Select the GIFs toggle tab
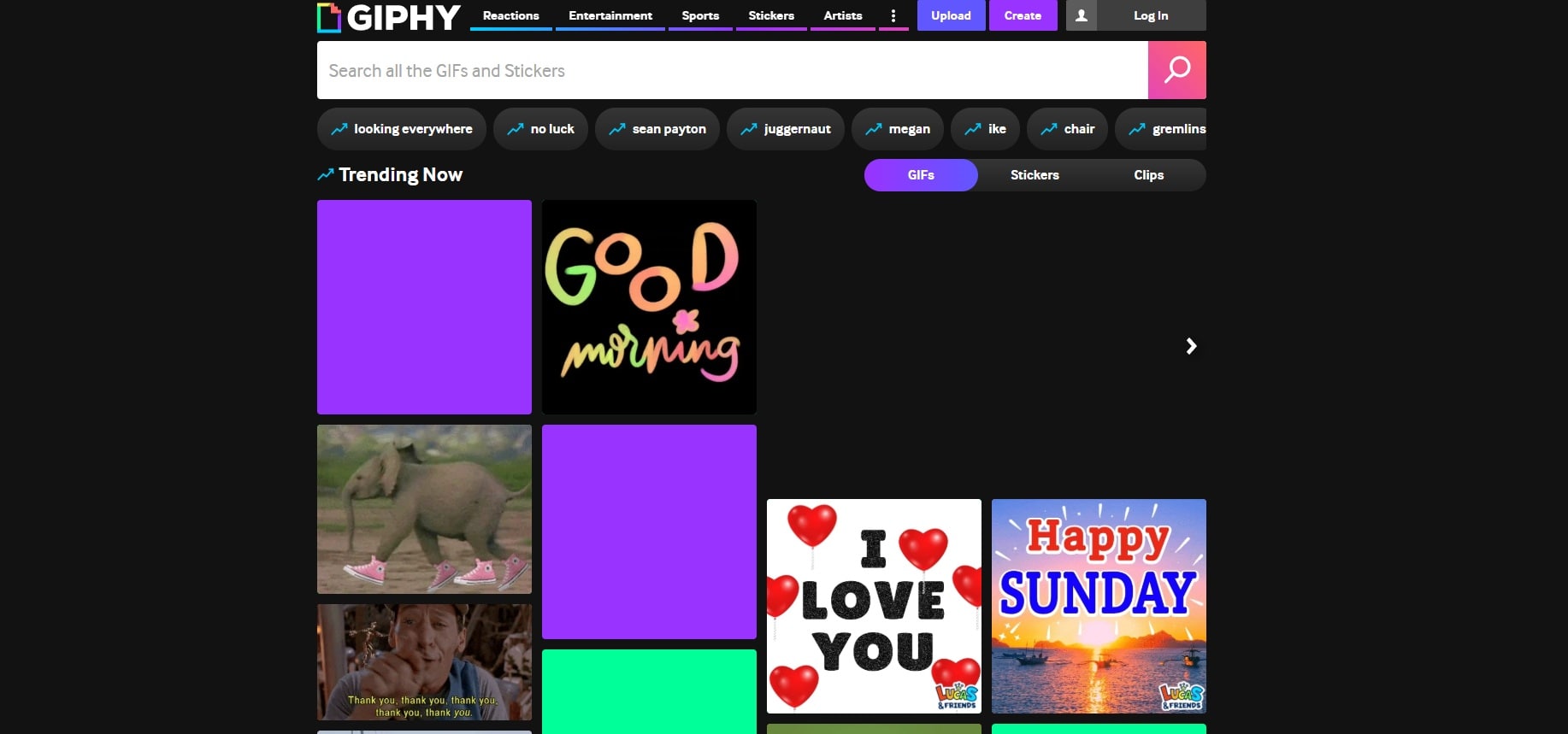Image resolution: width=1568 pixels, height=734 pixels. tap(921, 175)
